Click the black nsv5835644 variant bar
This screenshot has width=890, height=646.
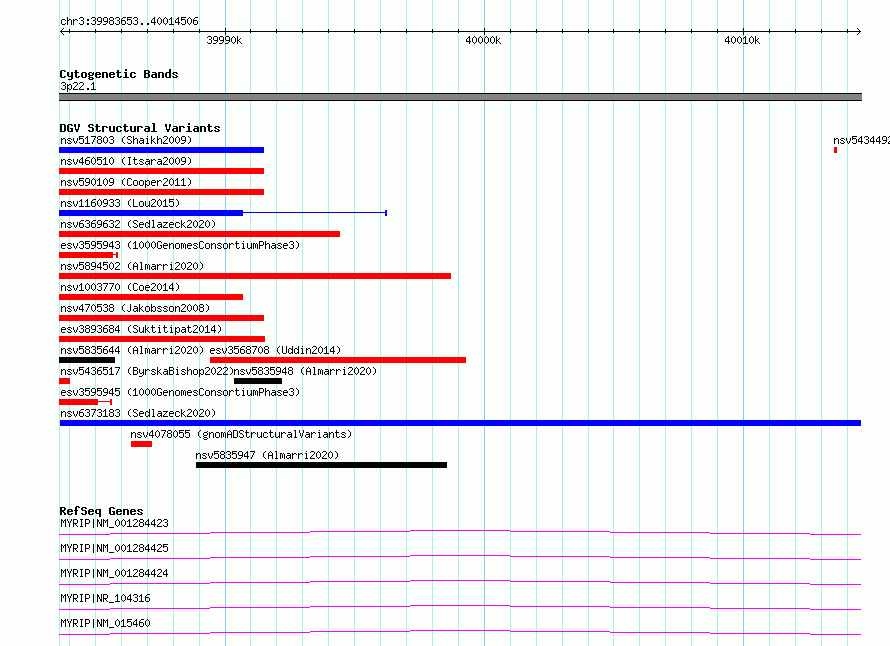(x=87, y=360)
